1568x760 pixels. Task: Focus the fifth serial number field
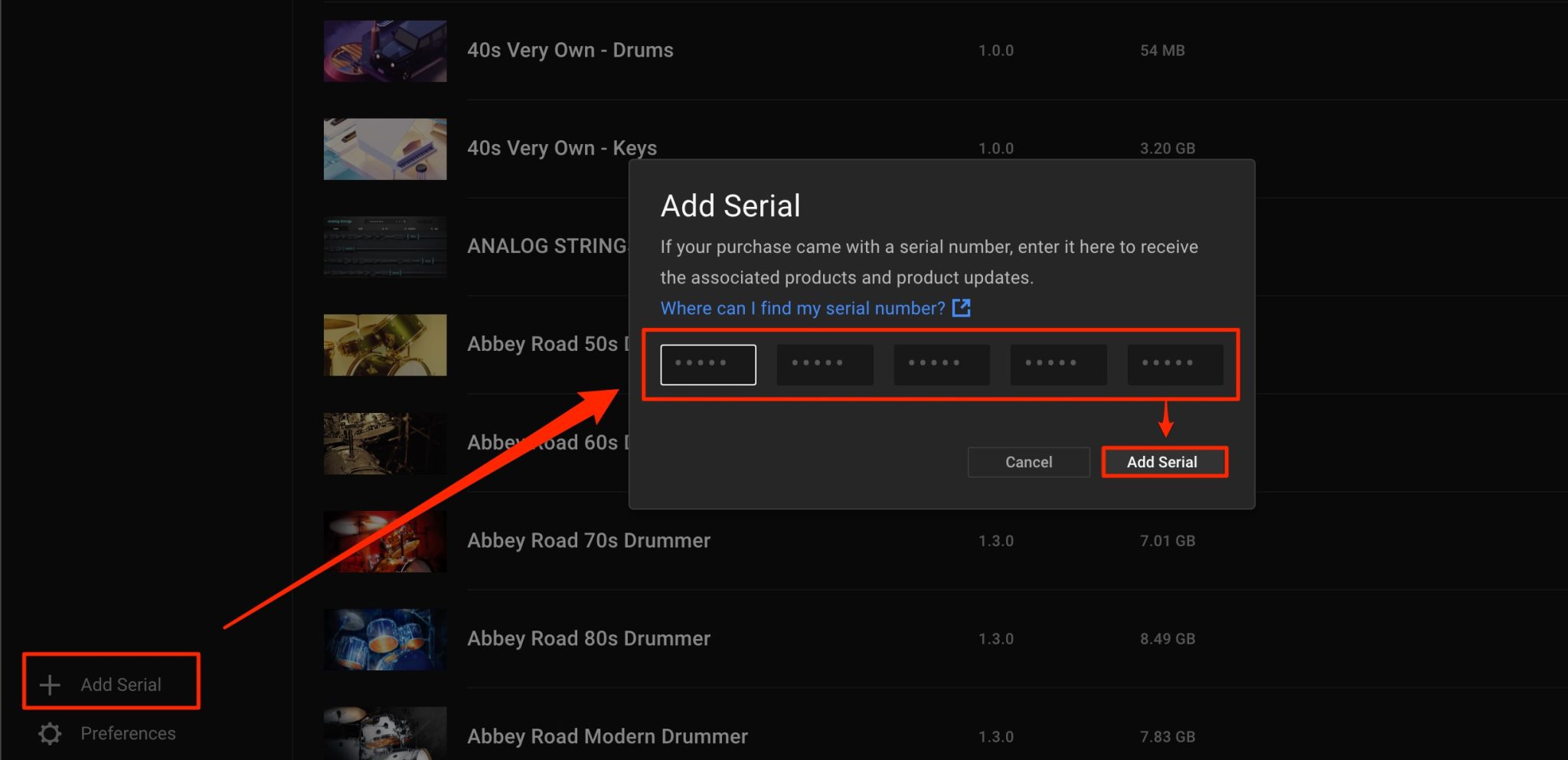[x=1174, y=365]
